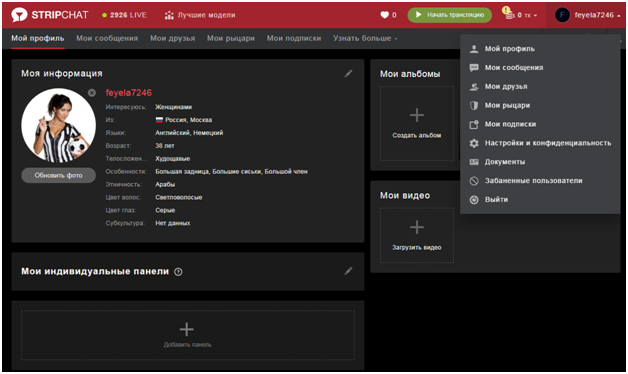The image size is (628, 374).
Task: Click the Добавить панель plus area
Action: (x=187, y=335)
